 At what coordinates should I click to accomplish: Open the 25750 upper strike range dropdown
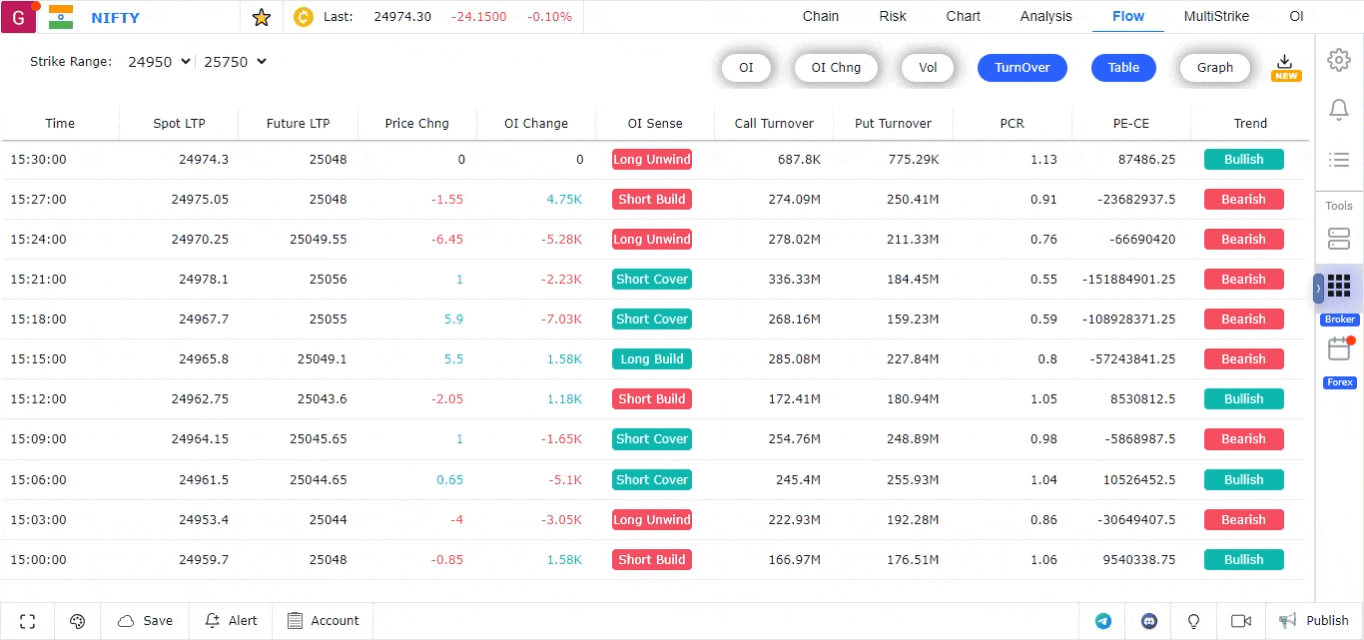tap(235, 62)
